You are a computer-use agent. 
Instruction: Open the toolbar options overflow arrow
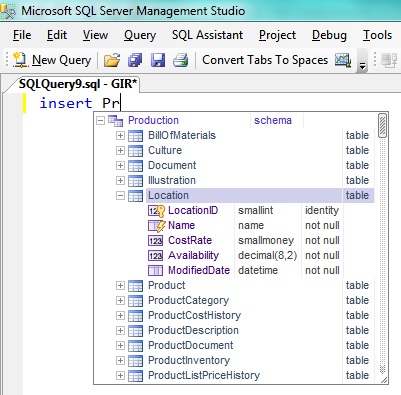pos(362,61)
